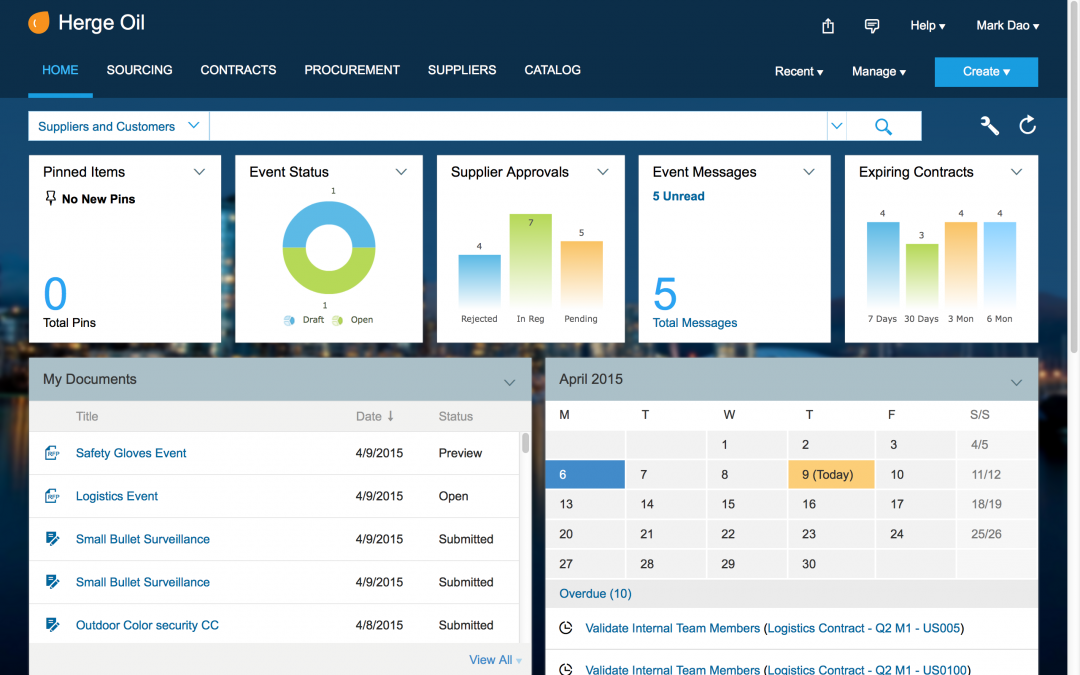Click the Date column sort arrow

click(391, 416)
